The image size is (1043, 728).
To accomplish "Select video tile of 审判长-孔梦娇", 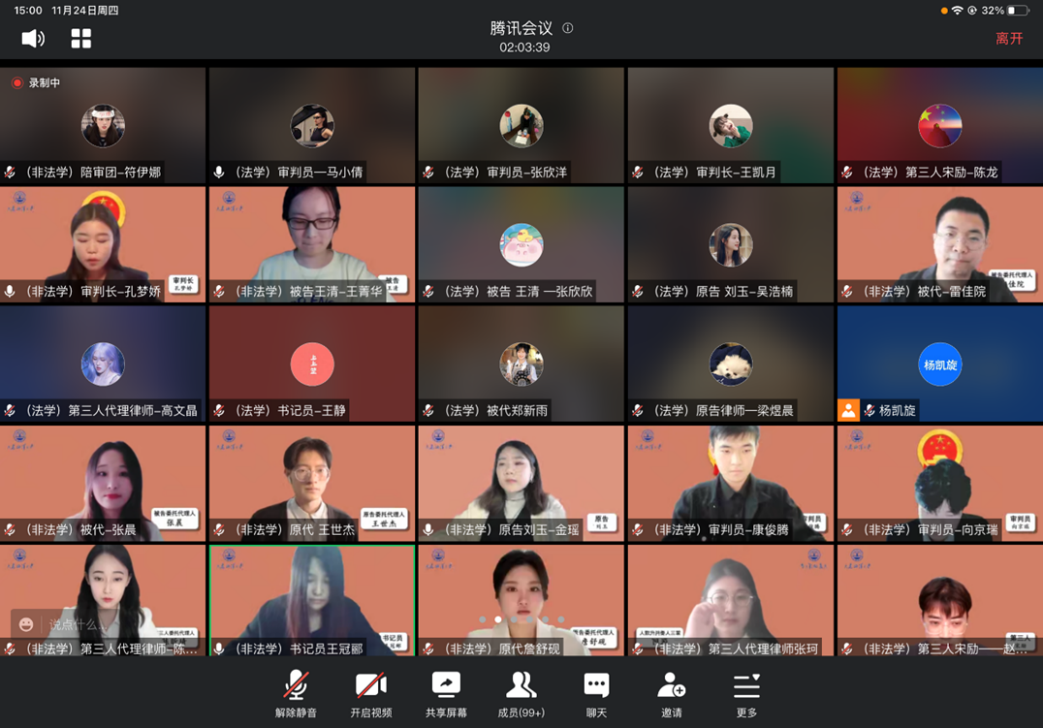I will click(102, 243).
